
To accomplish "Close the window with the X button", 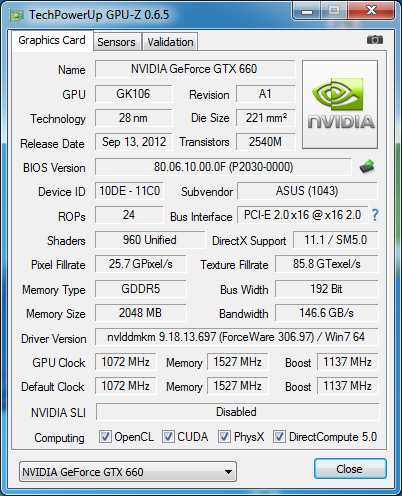I will (371, 10).
